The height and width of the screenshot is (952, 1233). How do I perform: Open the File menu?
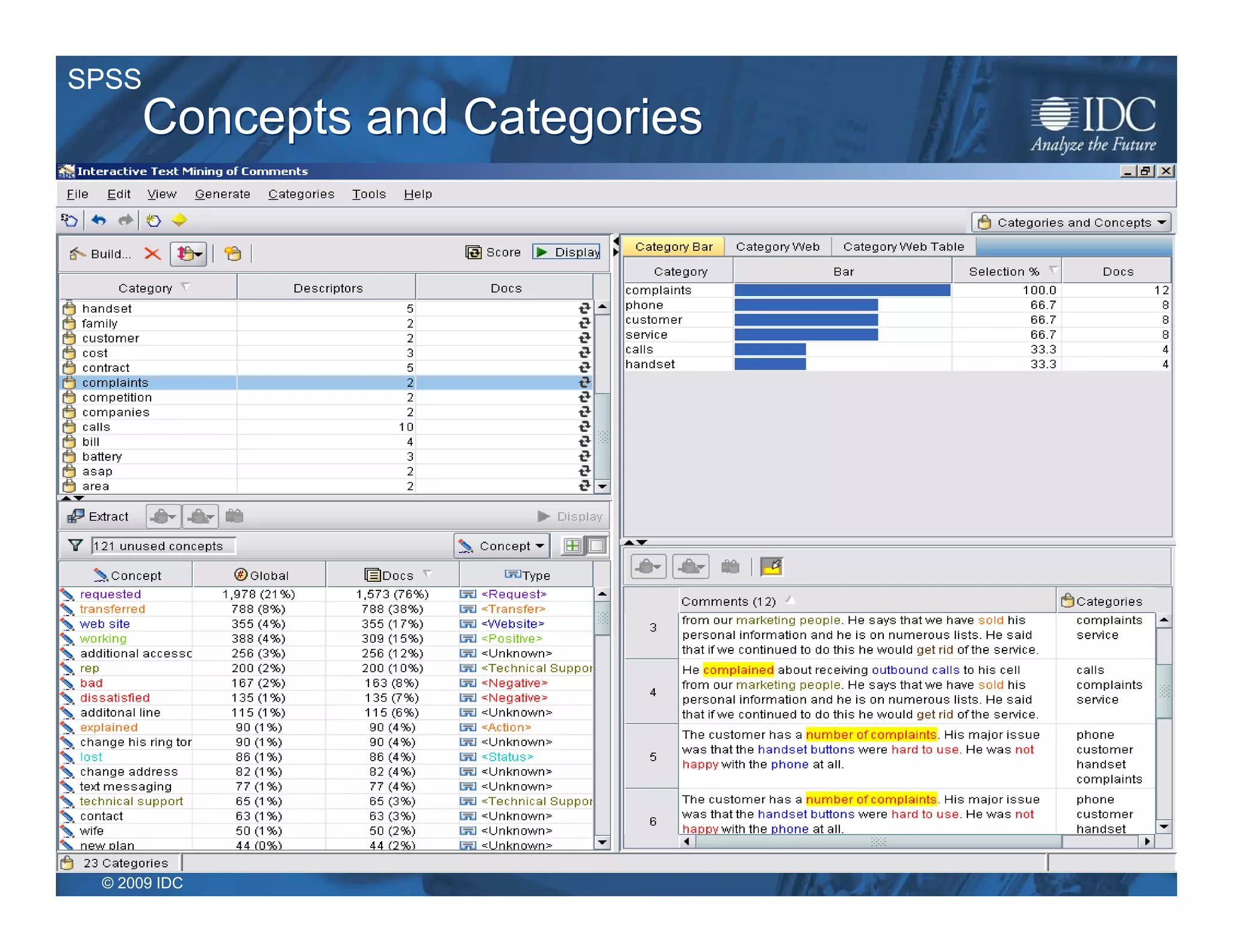(77, 194)
